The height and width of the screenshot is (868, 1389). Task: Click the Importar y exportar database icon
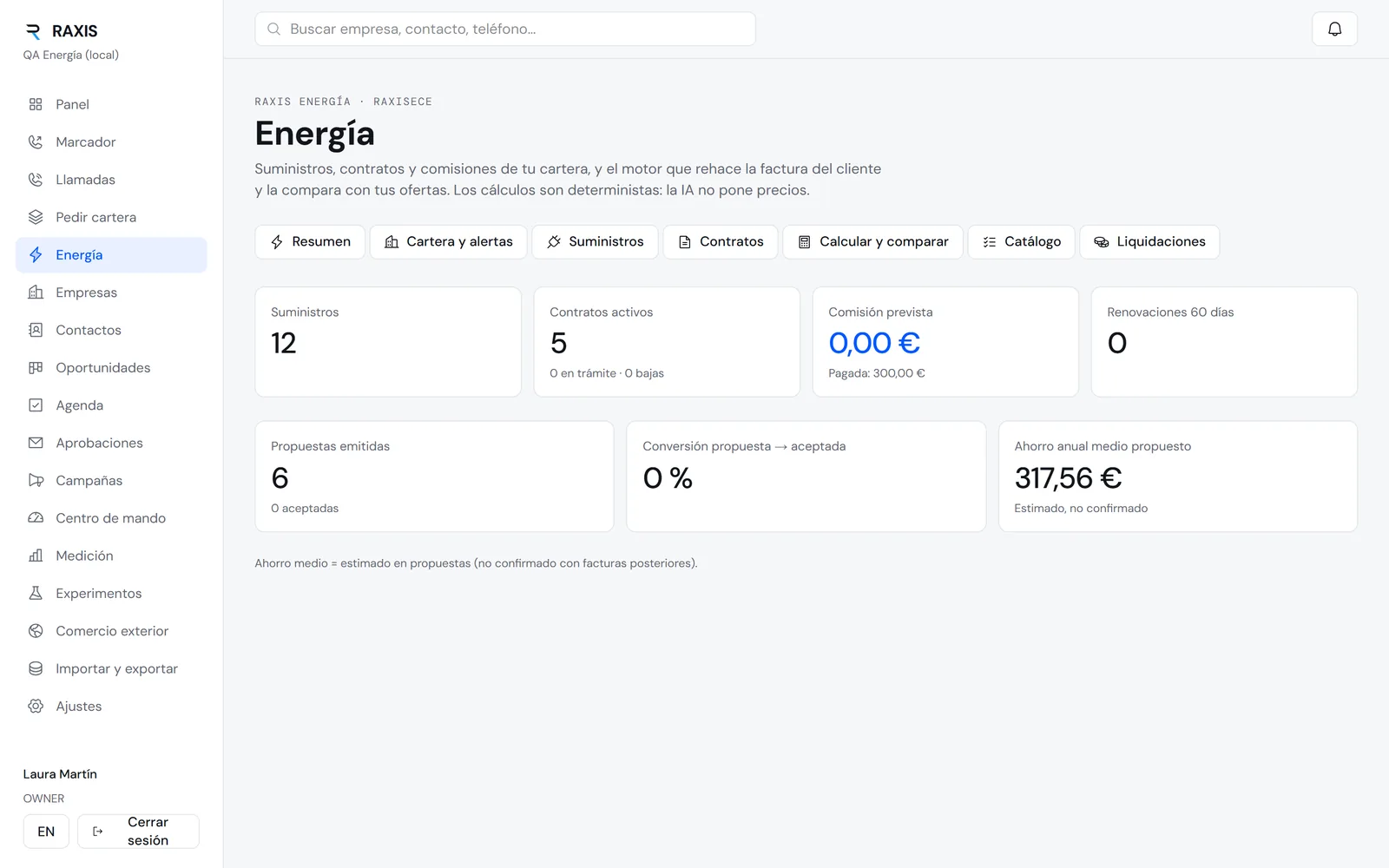point(36,668)
